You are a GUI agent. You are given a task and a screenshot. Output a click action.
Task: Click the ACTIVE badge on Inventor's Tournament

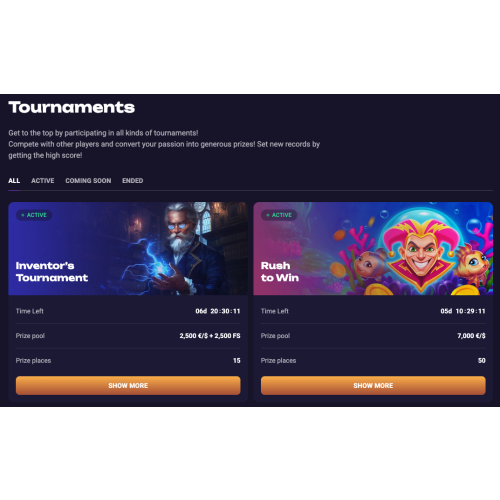34,215
